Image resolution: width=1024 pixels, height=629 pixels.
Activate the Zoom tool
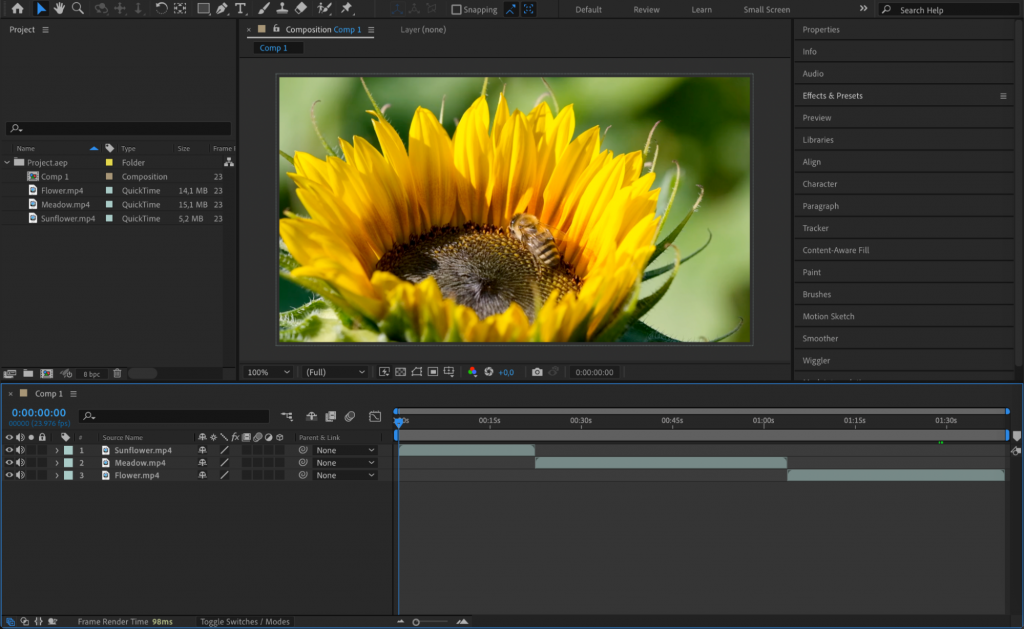pos(79,9)
